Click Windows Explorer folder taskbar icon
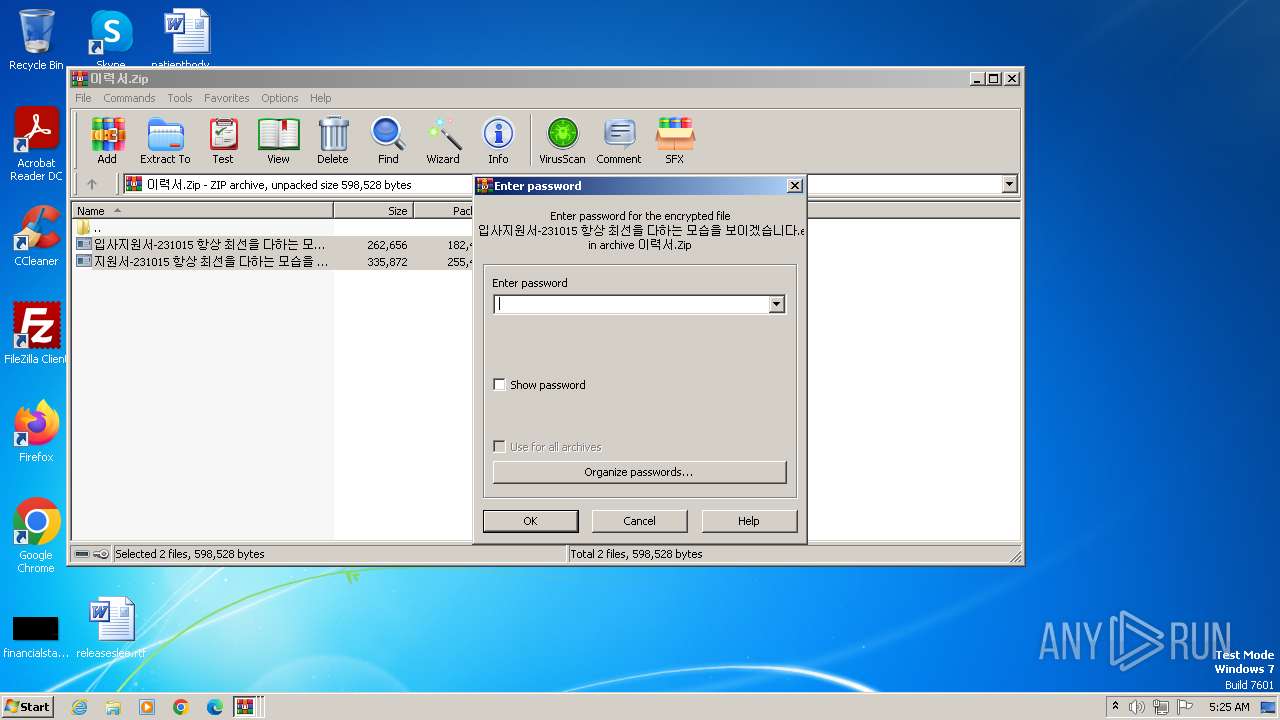Viewport: 1280px width, 720px height. point(113,707)
